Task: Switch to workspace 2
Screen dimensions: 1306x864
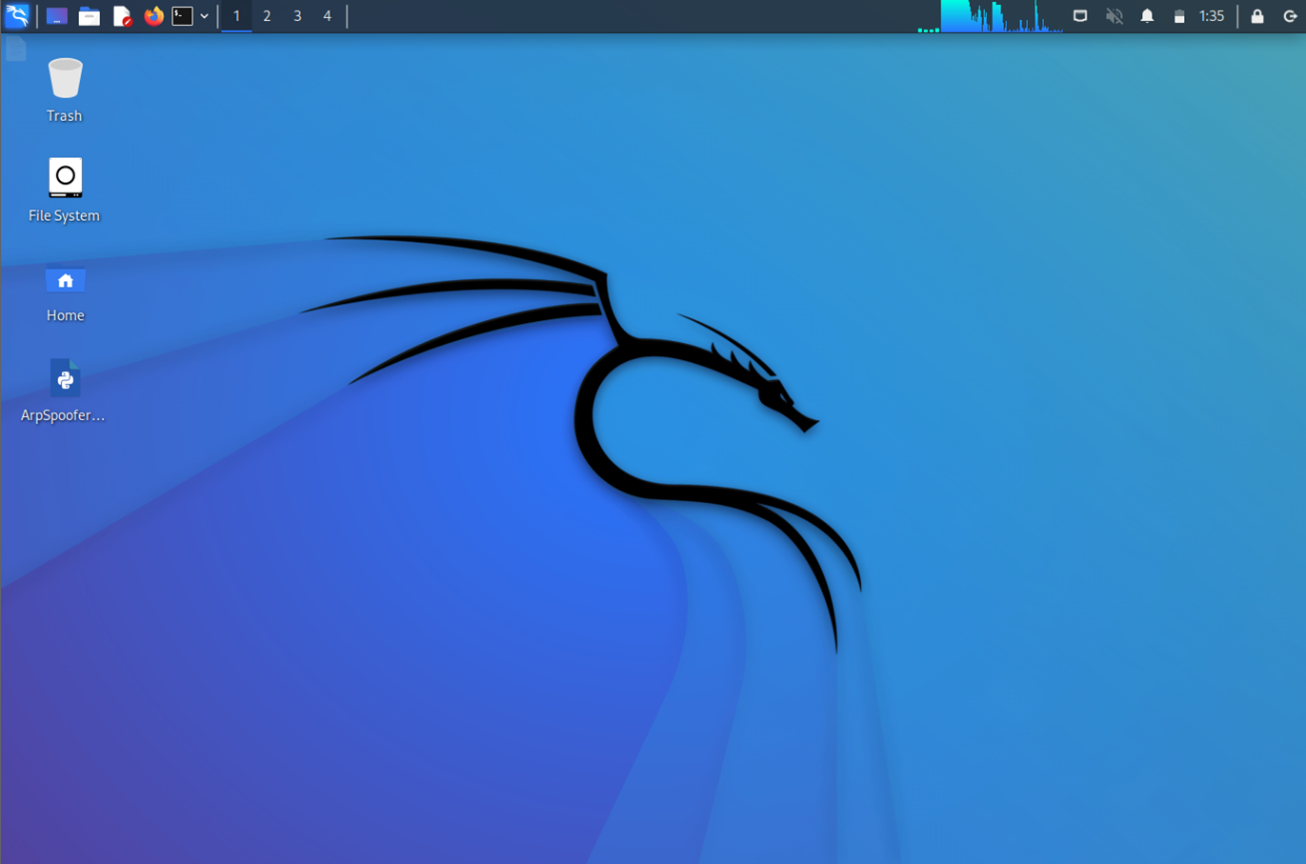Action: pos(267,16)
